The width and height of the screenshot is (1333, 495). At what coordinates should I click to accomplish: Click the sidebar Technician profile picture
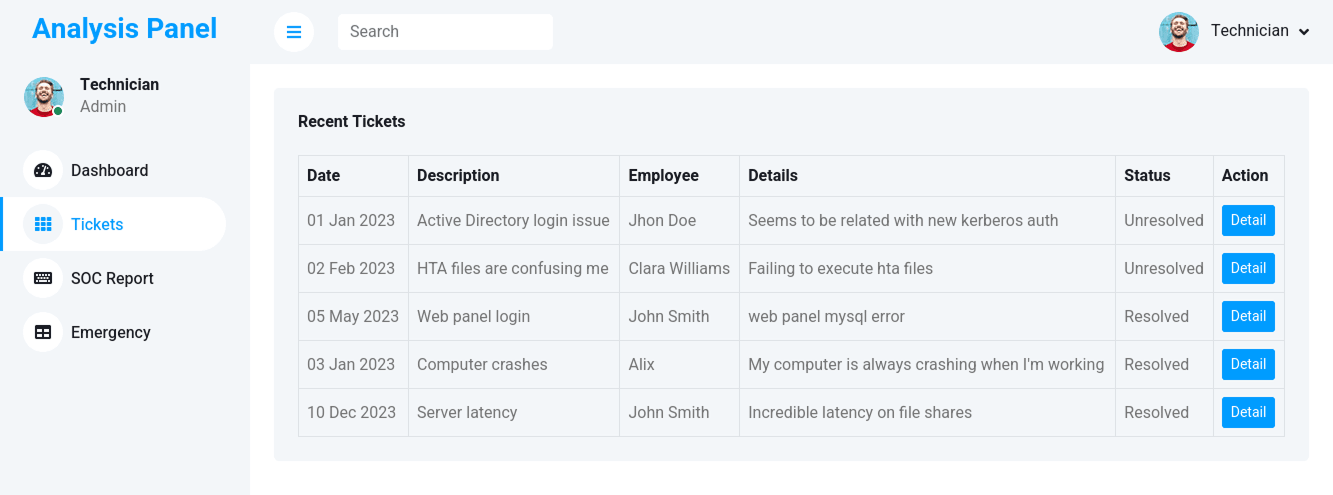[44, 97]
